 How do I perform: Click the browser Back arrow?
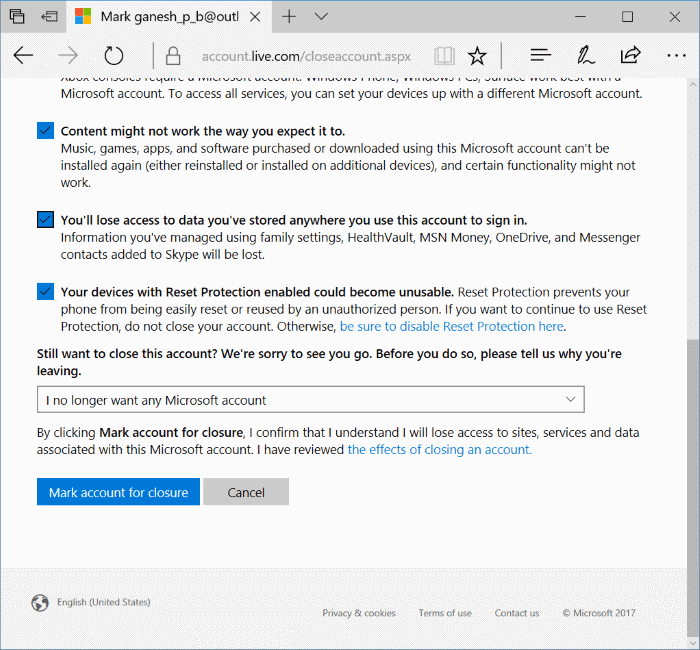pyautogui.click(x=23, y=56)
